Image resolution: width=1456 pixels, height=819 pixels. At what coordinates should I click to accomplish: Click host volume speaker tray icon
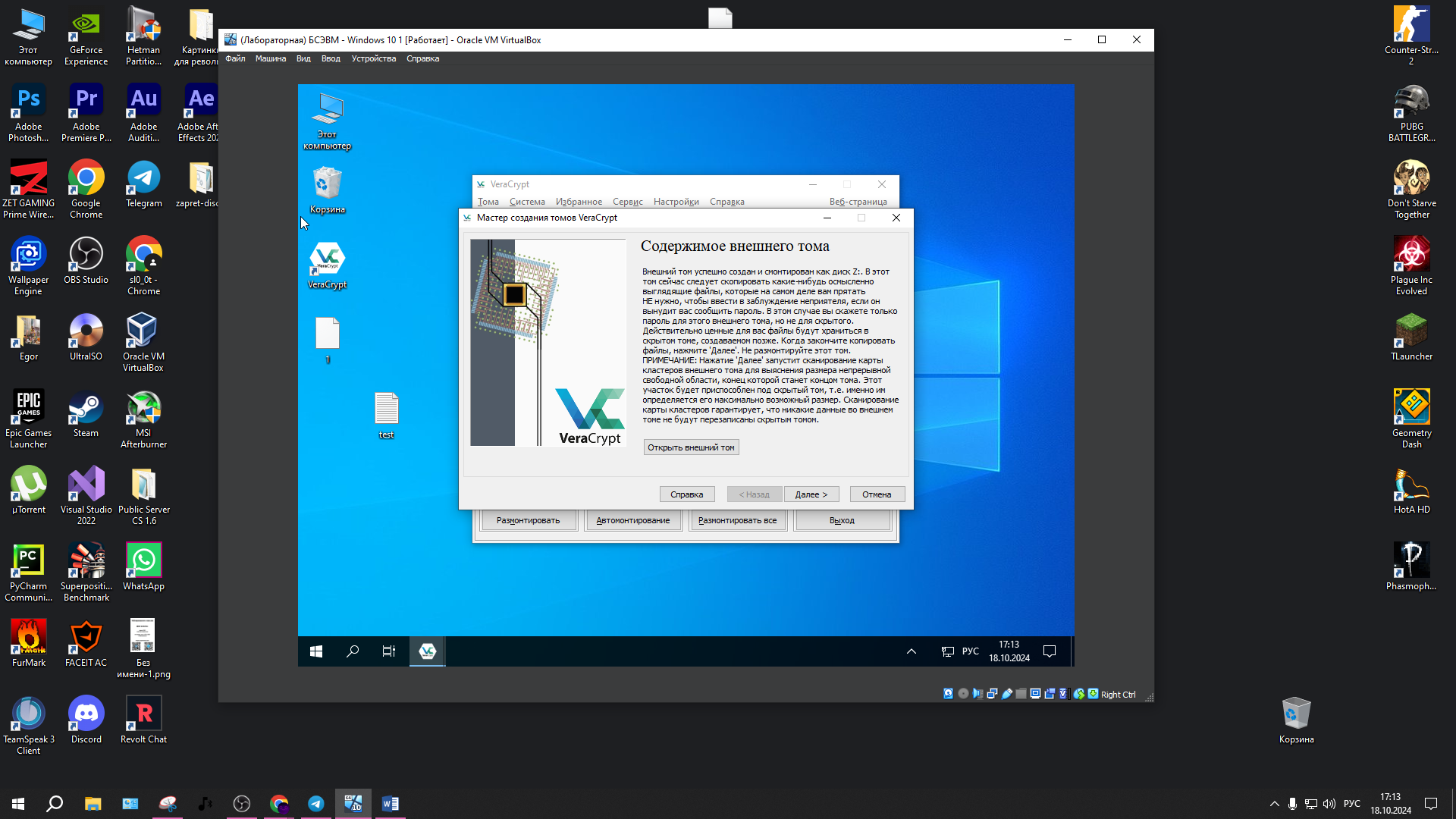[x=1329, y=804]
